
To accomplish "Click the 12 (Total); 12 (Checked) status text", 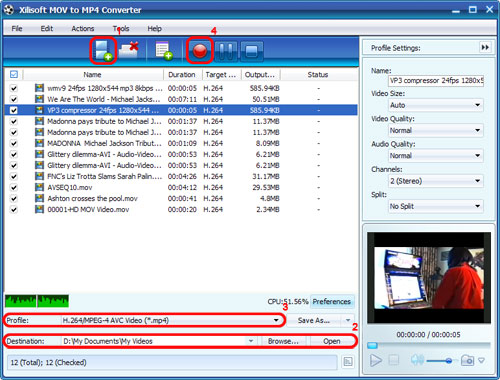I will pyautogui.click(x=48, y=362).
